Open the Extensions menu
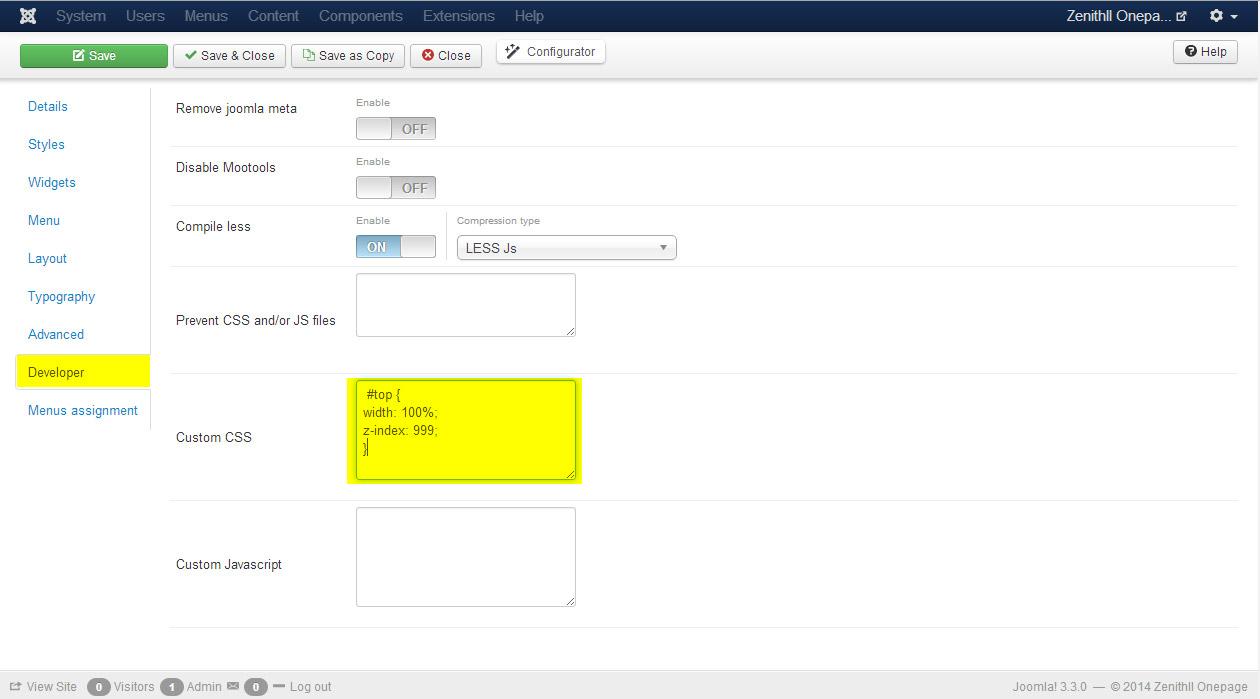Viewport: 1260px width, 699px height. click(x=459, y=16)
